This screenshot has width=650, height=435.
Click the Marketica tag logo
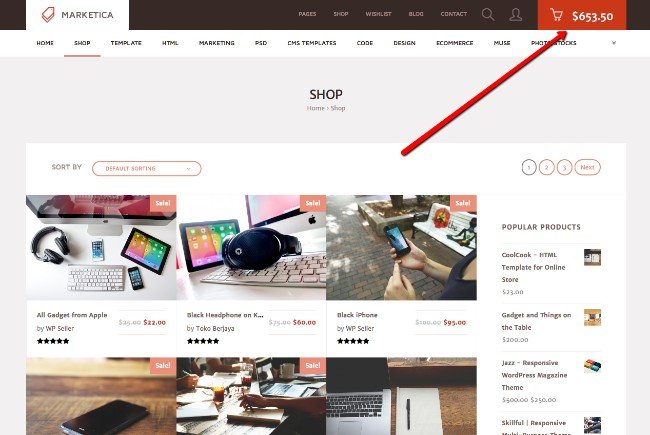click(48, 15)
